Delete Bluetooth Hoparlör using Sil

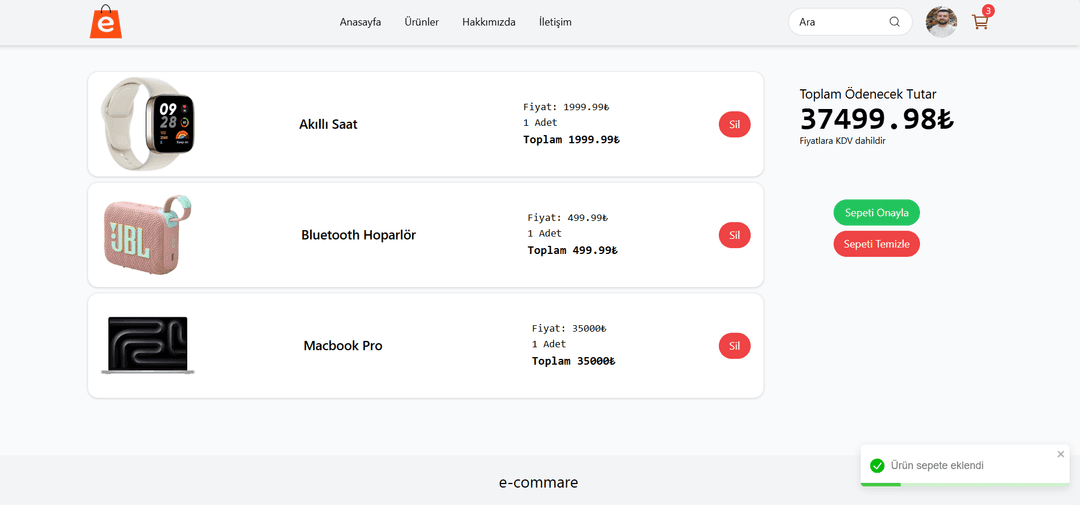pos(734,235)
